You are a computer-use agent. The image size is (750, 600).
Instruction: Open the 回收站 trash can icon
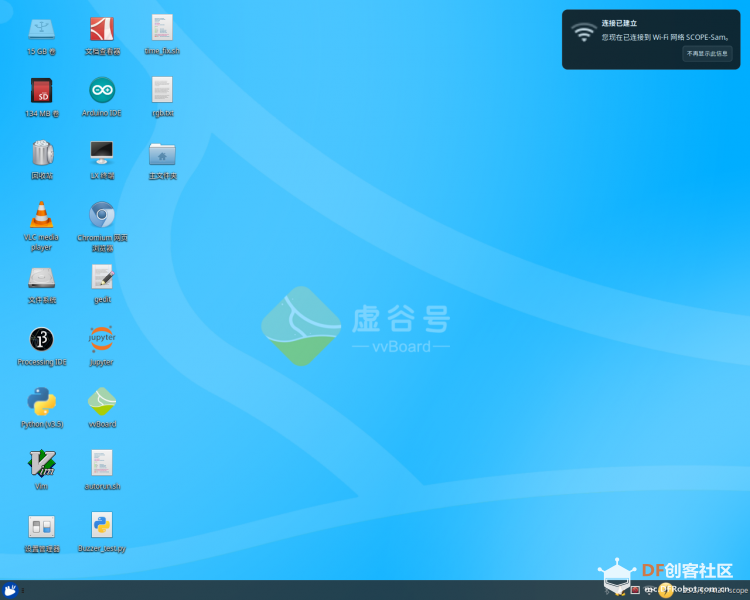[43, 153]
